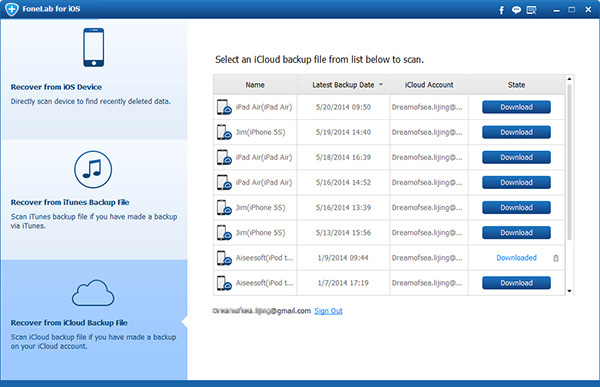The image size is (600, 387).
Task: Download the iPad Air 5/20/2014 09:50 backup
Action: [x=516, y=107]
